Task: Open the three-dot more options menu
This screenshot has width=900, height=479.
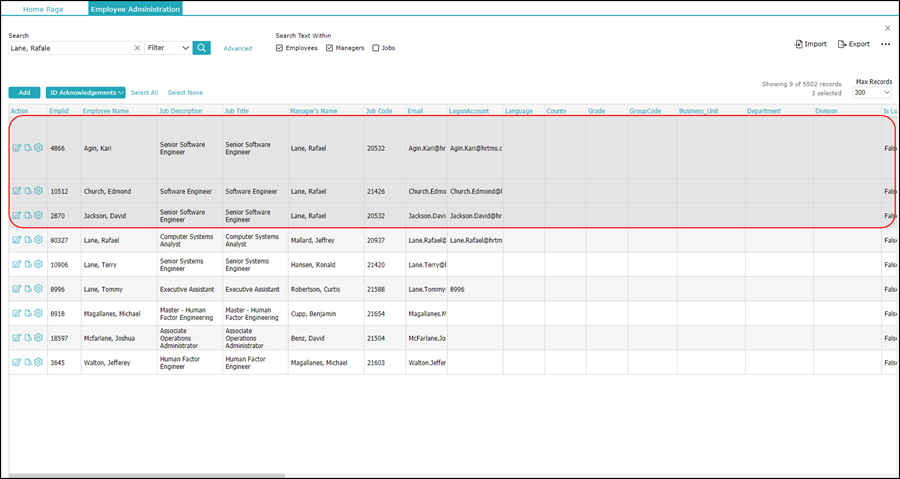Action: point(885,44)
